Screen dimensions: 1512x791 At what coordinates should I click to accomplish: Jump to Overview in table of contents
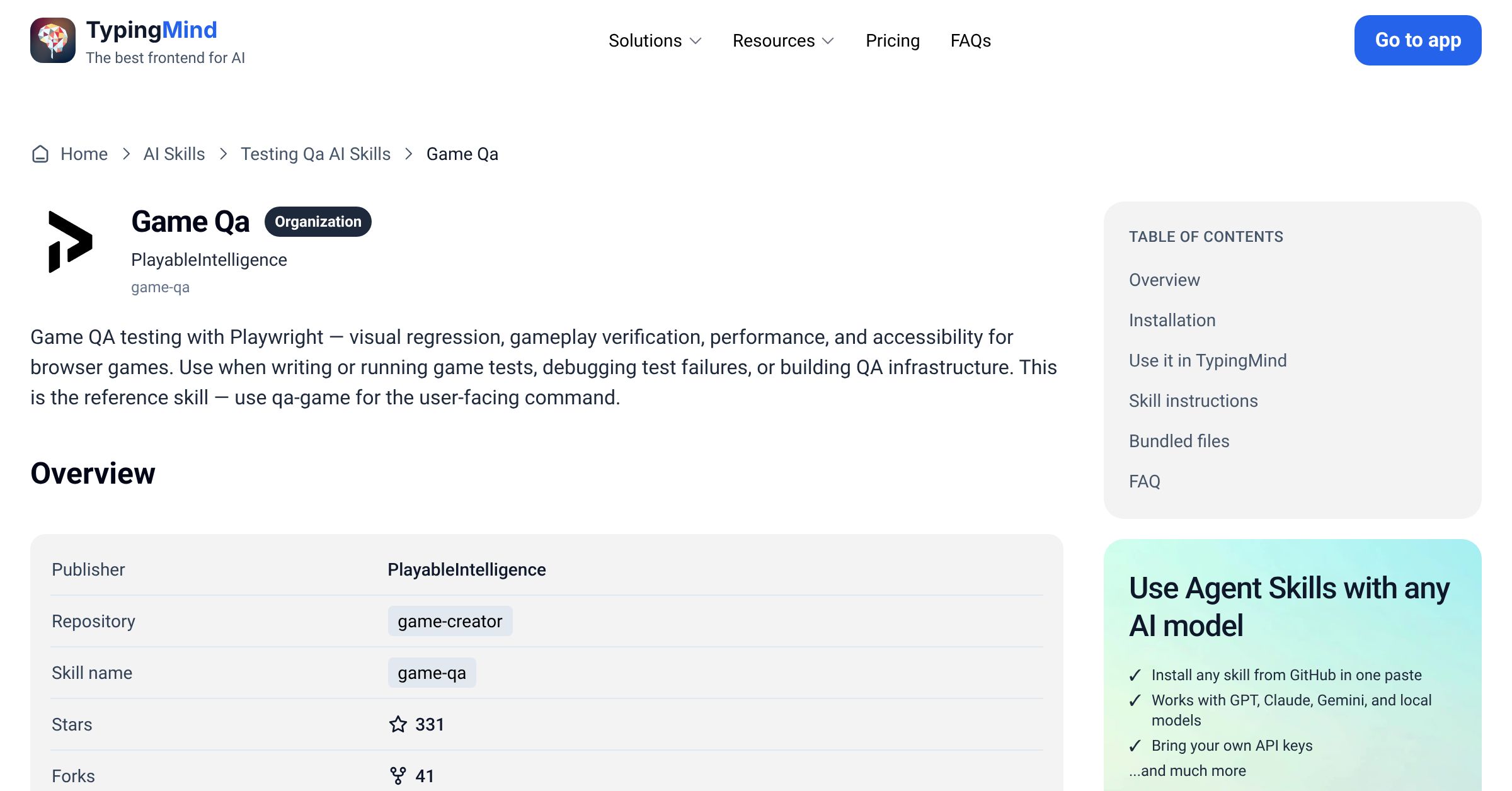pos(1164,280)
